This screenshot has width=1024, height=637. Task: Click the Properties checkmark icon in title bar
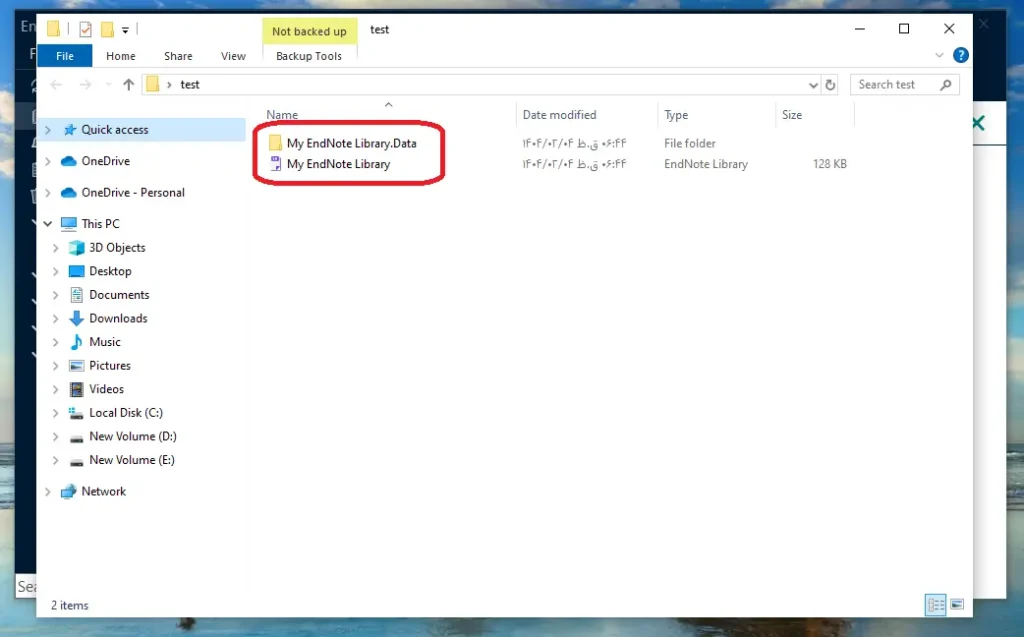point(85,29)
